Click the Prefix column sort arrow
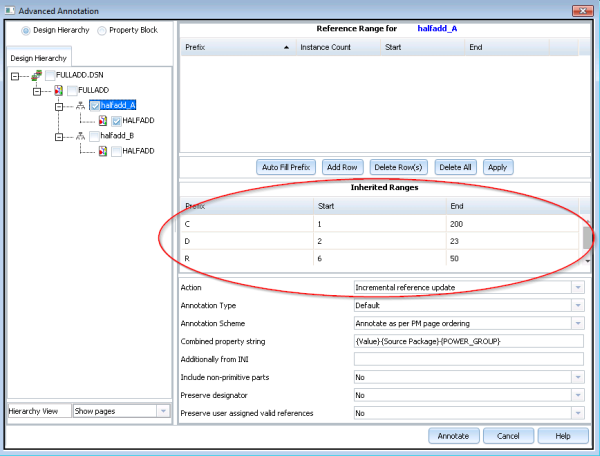Viewport: 600px width, 456px height. coord(287,47)
